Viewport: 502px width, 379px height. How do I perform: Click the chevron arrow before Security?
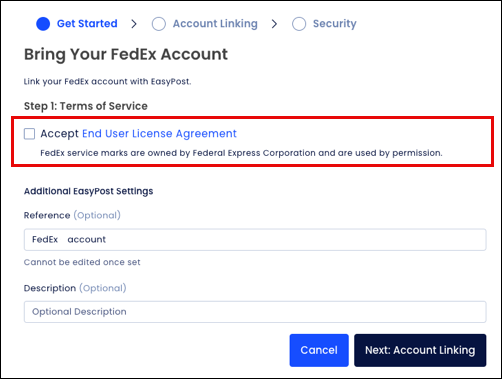pos(274,24)
